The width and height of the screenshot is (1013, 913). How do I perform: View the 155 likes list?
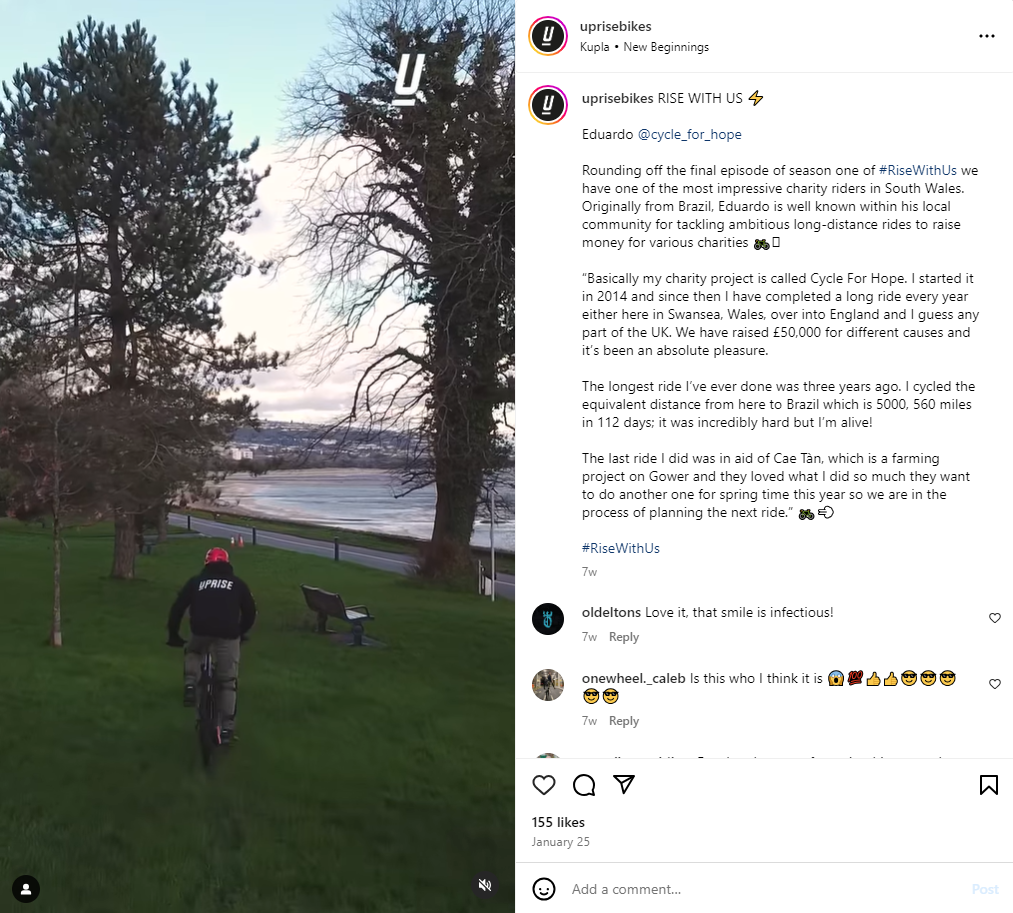coord(558,822)
